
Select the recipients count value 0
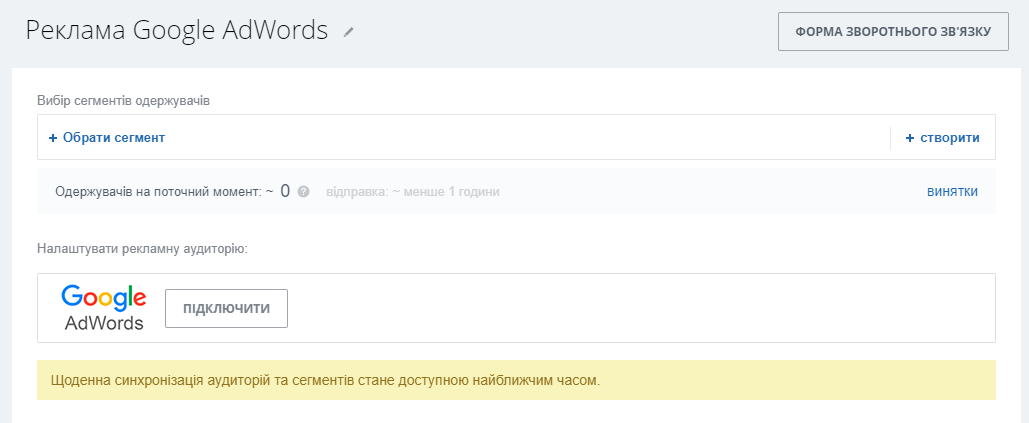pos(285,191)
